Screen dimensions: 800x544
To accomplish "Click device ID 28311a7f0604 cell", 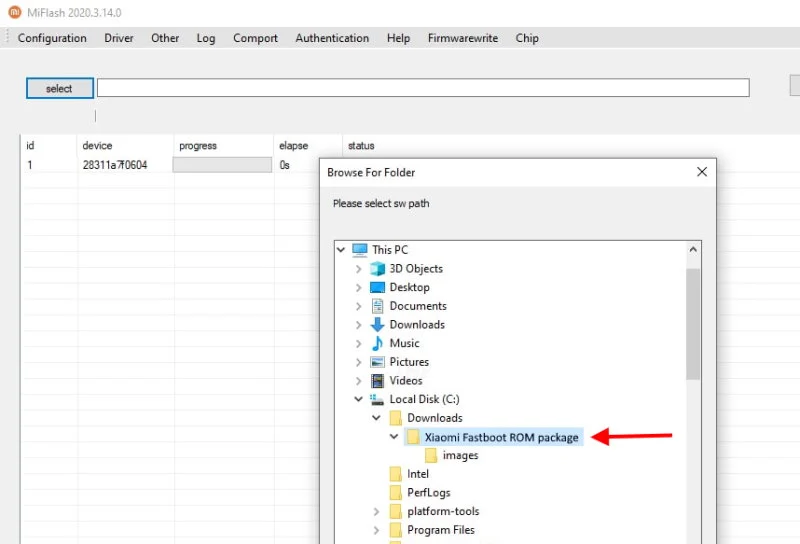I will 115,165.
